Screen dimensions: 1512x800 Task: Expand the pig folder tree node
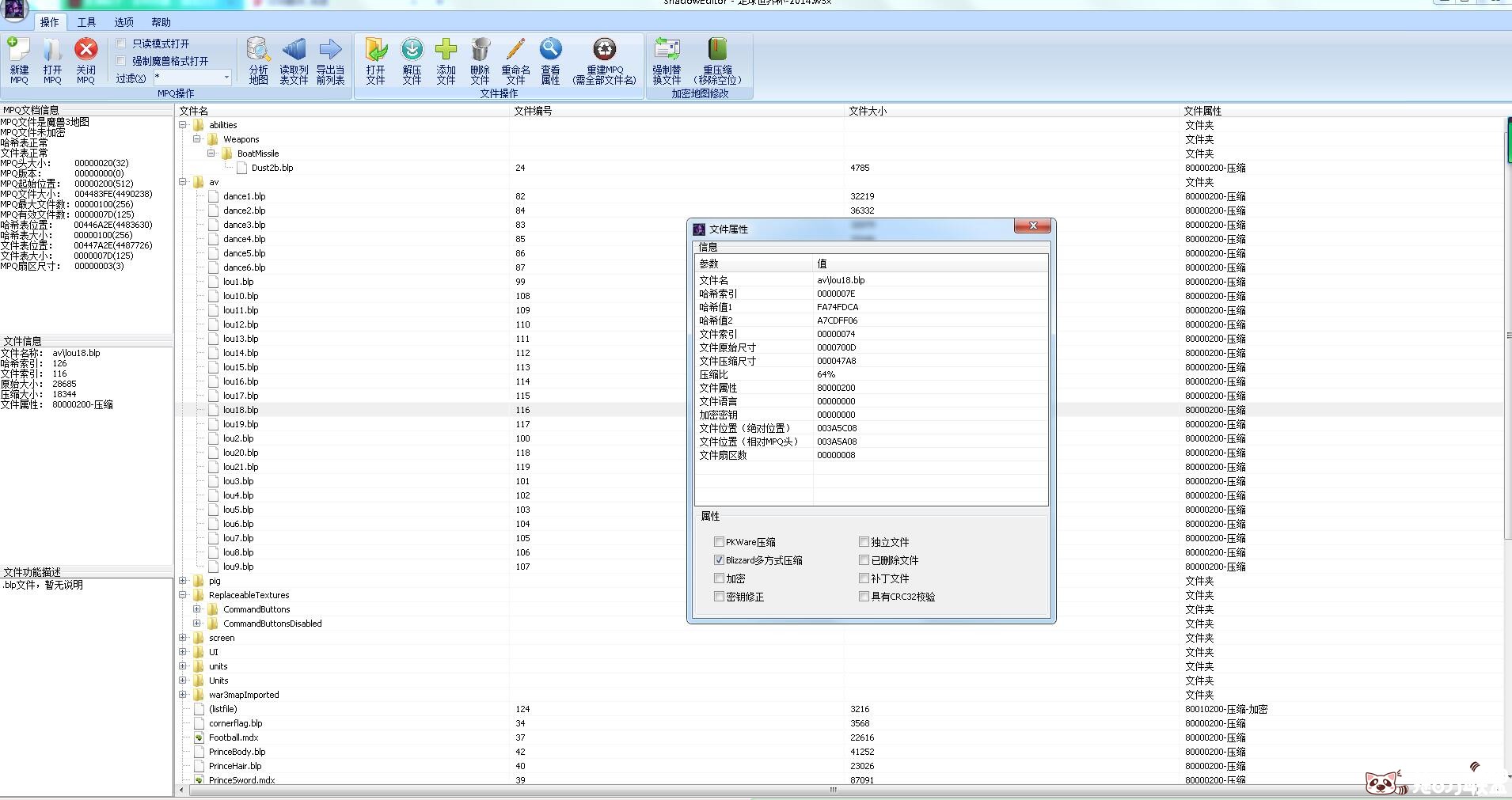click(x=183, y=581)
